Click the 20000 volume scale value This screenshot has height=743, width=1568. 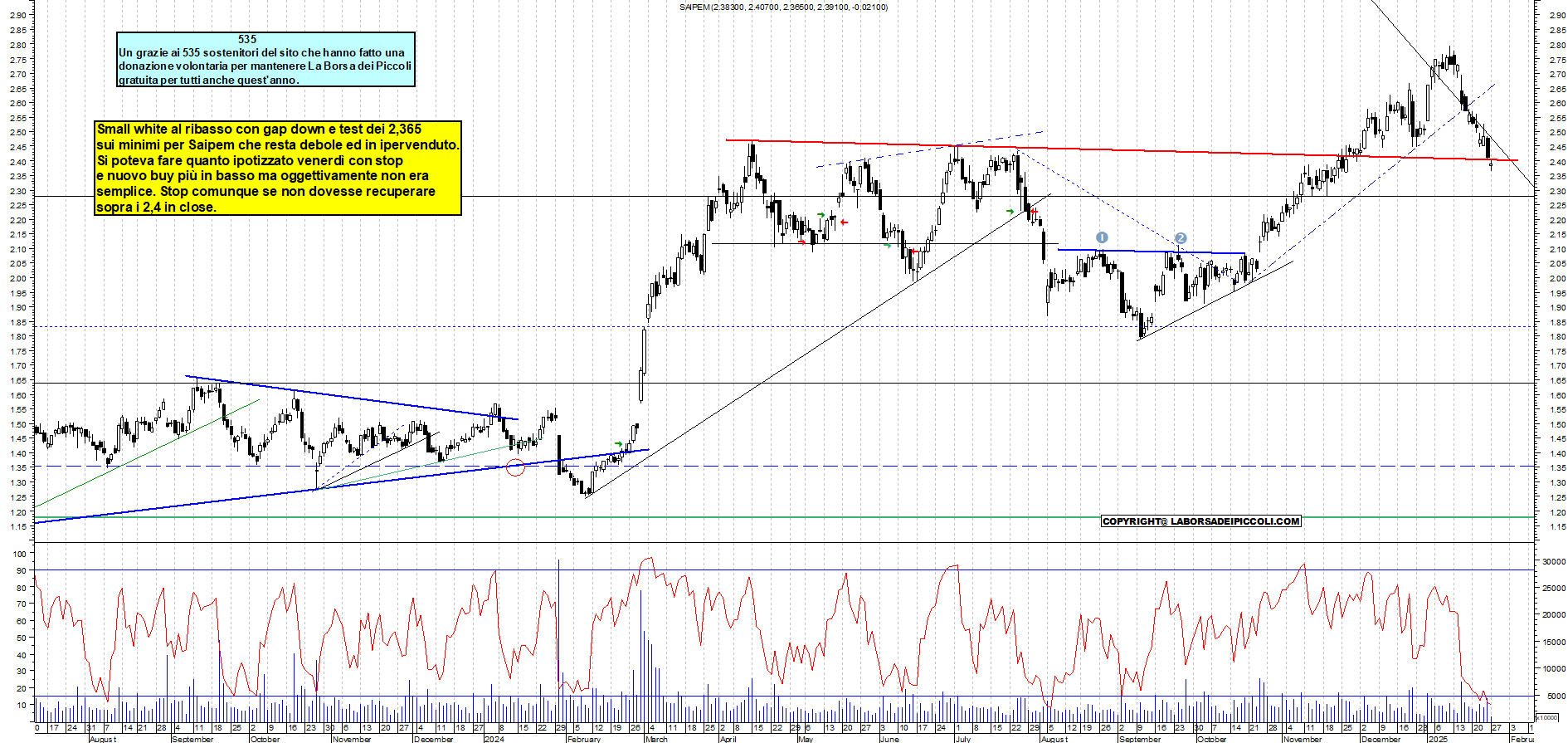pos(1554,615)
